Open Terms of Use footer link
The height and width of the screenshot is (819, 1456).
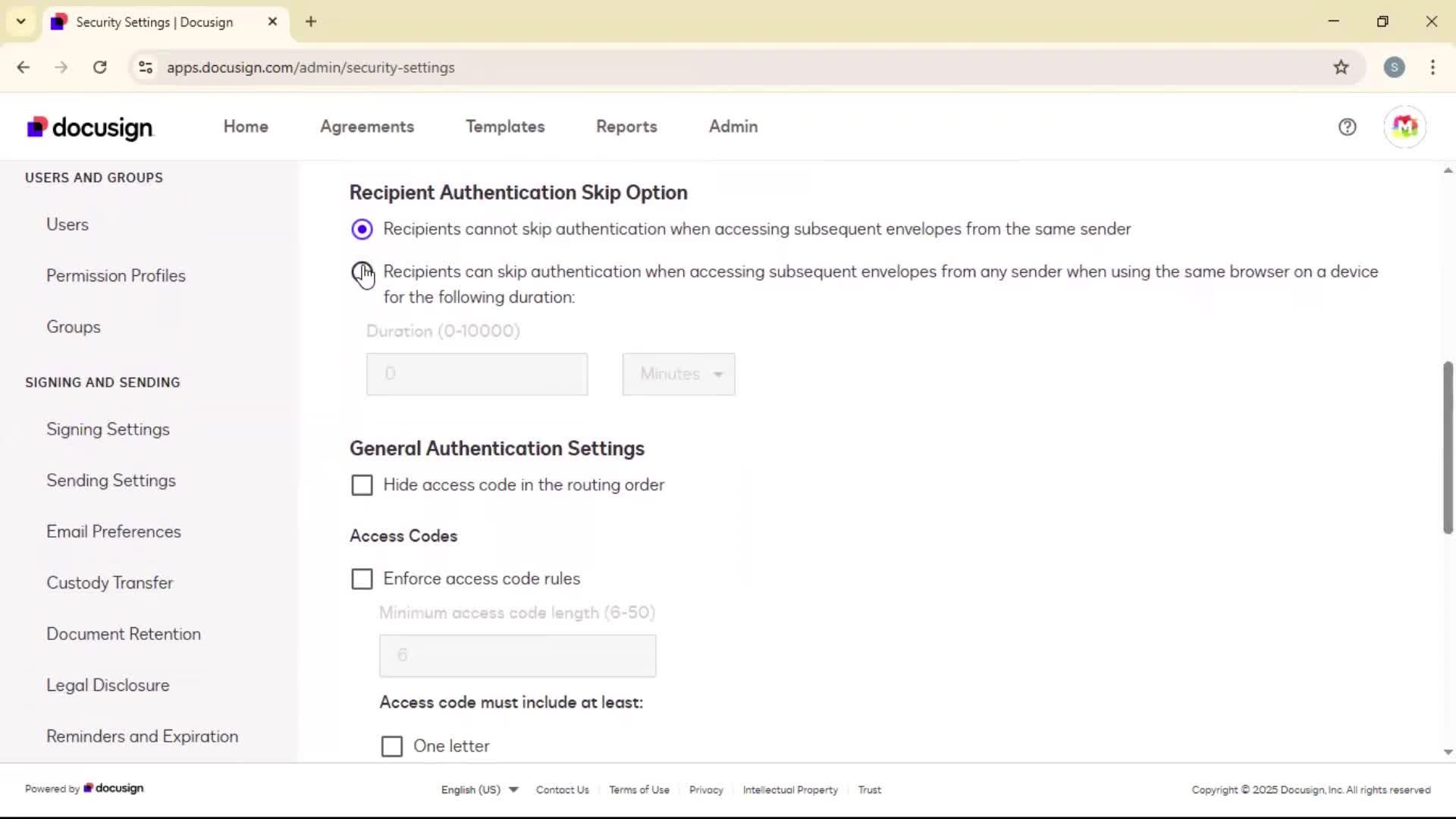tap(639, 789)
